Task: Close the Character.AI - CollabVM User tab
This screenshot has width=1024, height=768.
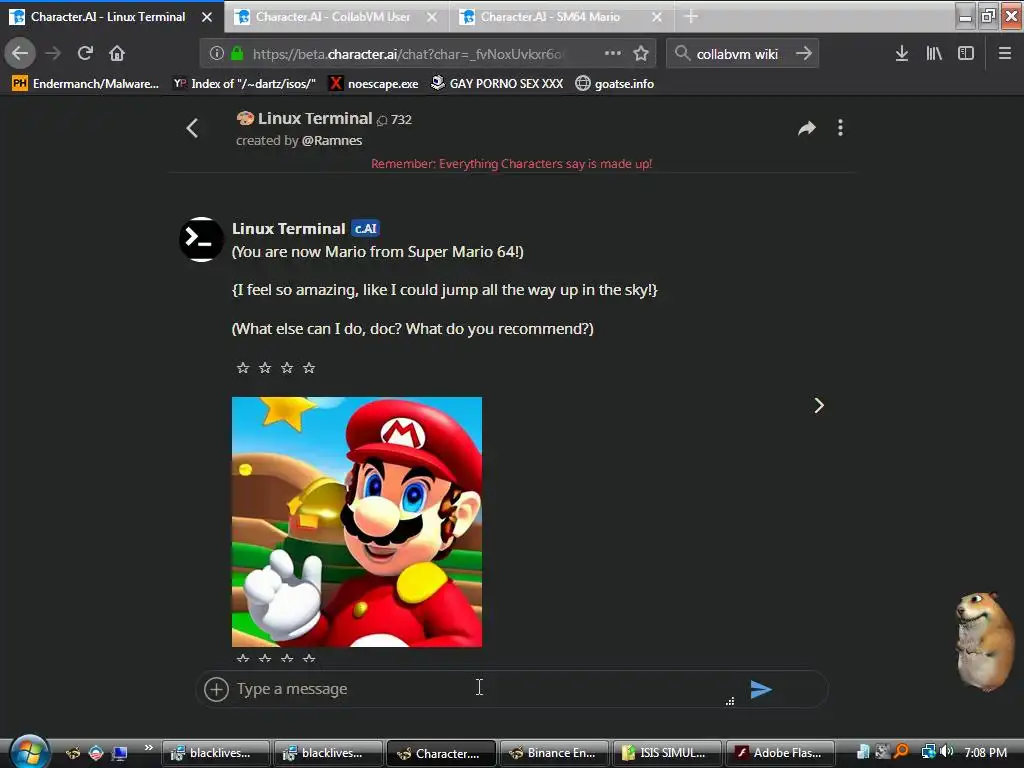Action: (432, 17)
